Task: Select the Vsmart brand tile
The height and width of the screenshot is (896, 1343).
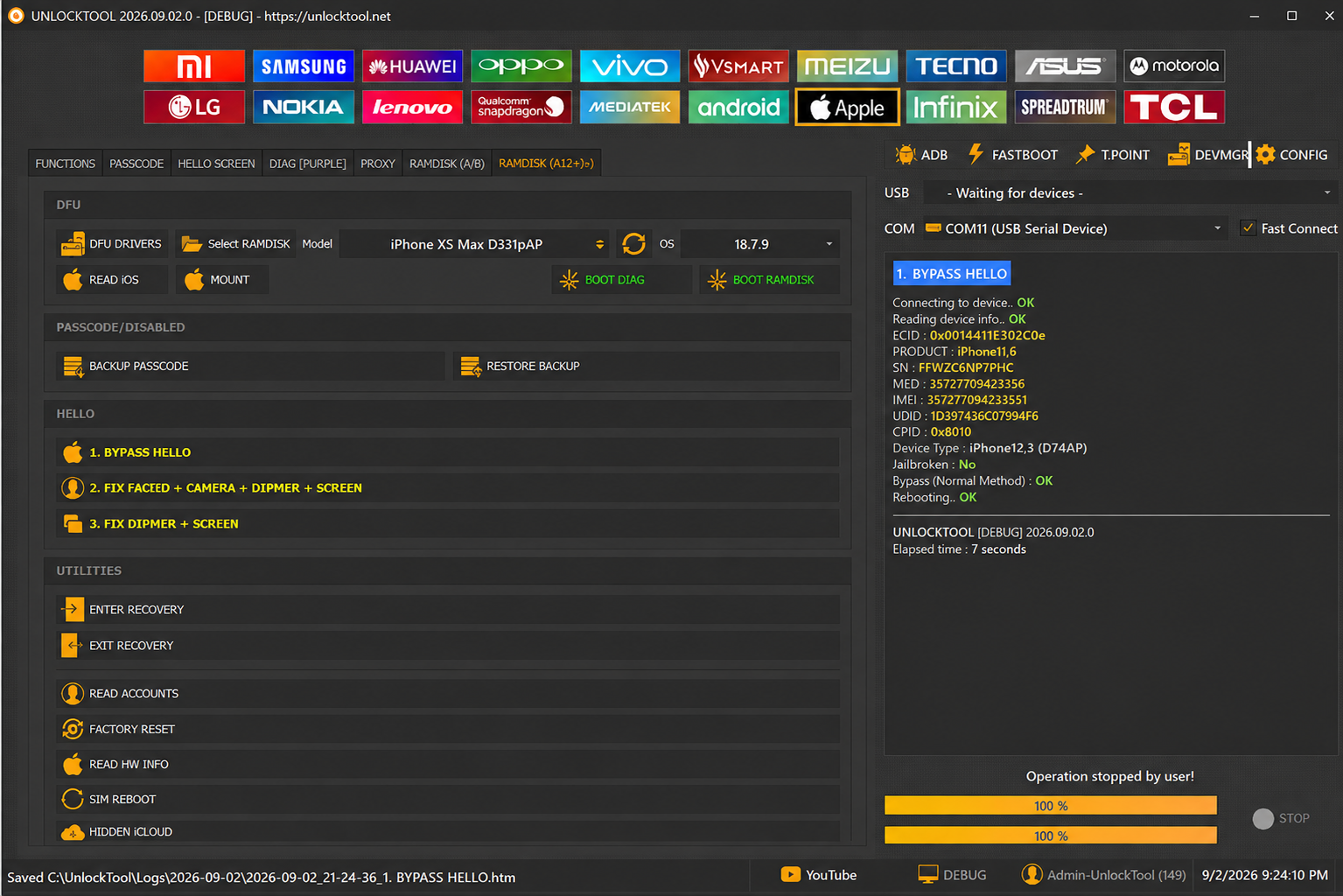Action: 738,66
